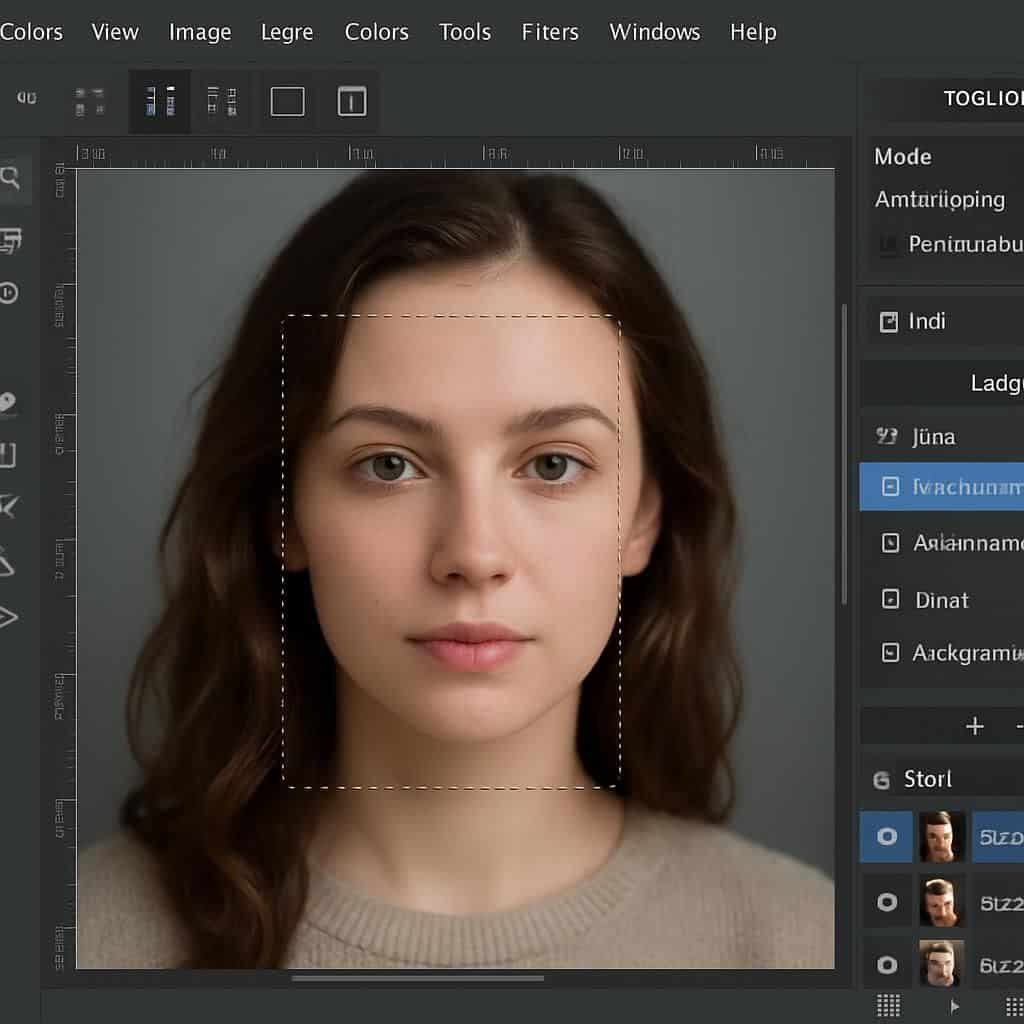Click the Mode label
Image resolution: width=1024 pixels, height=1024 pixels.
tap(903, 157)
